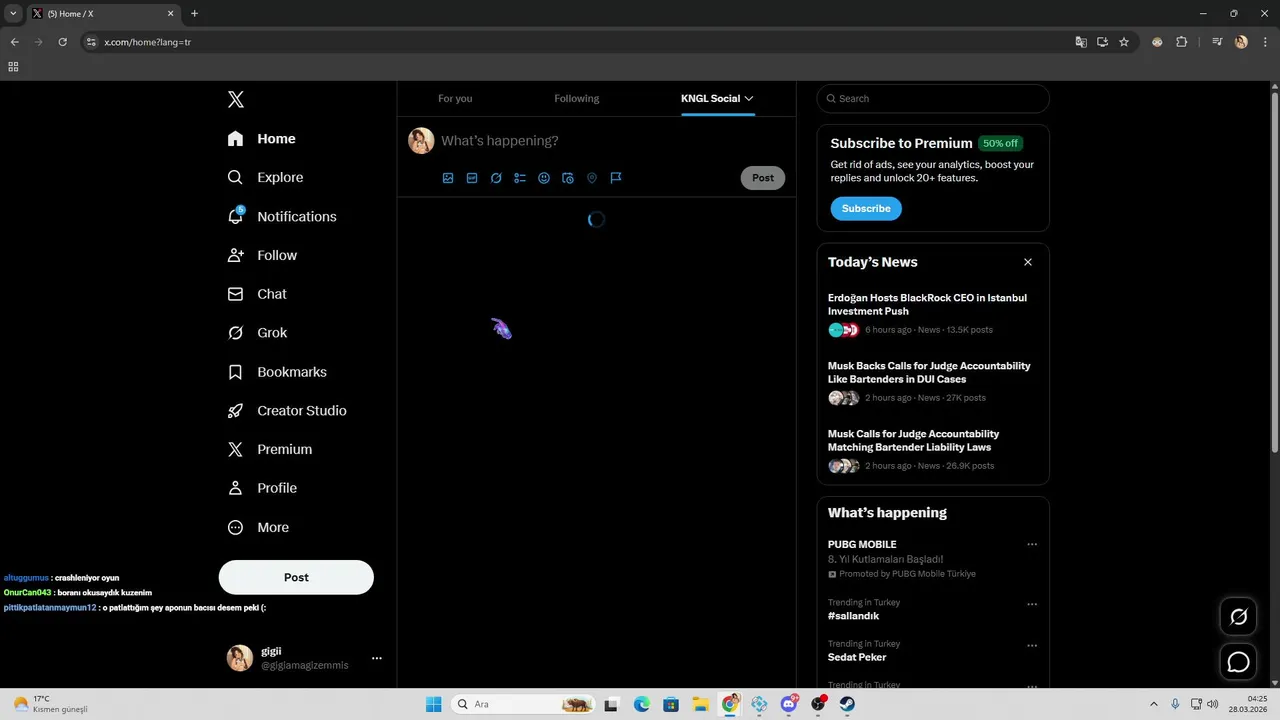Open Musk Backs Calls for Judge news
1280x720 pixels.
(929, 372)
